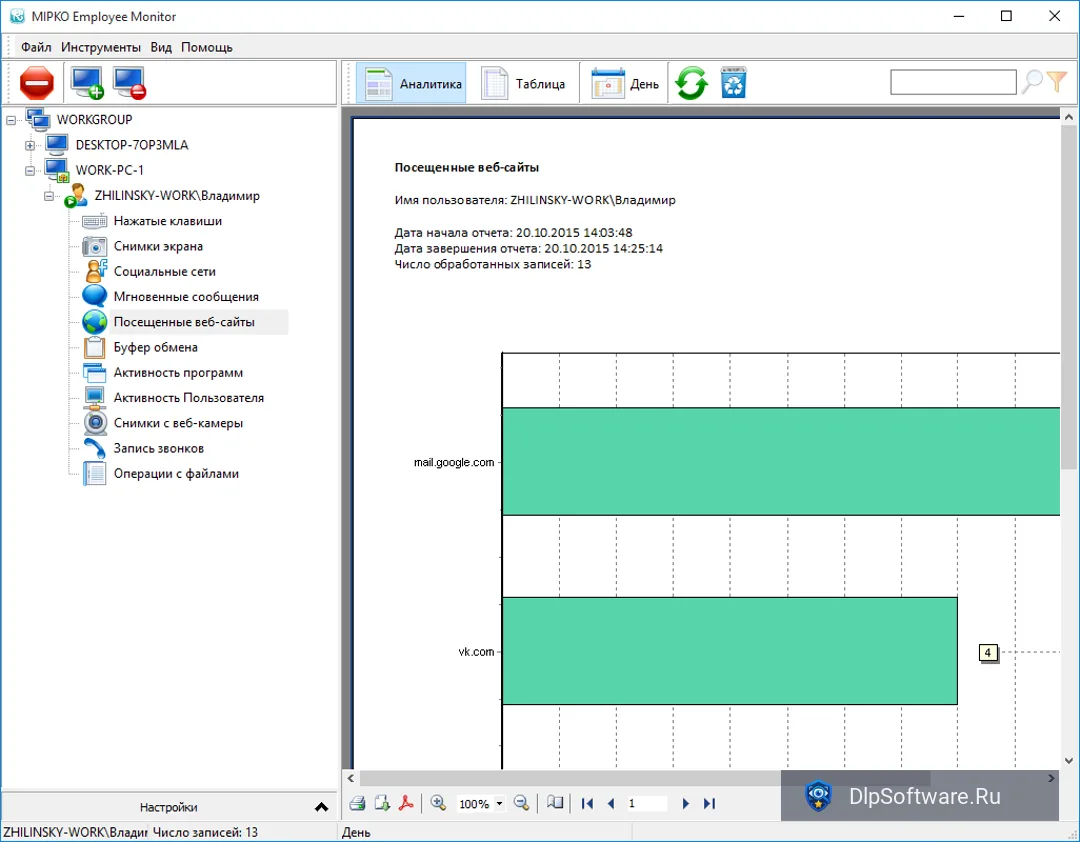Click the keyboard icon for Нажатые клавиши

(x=94, y=221)
